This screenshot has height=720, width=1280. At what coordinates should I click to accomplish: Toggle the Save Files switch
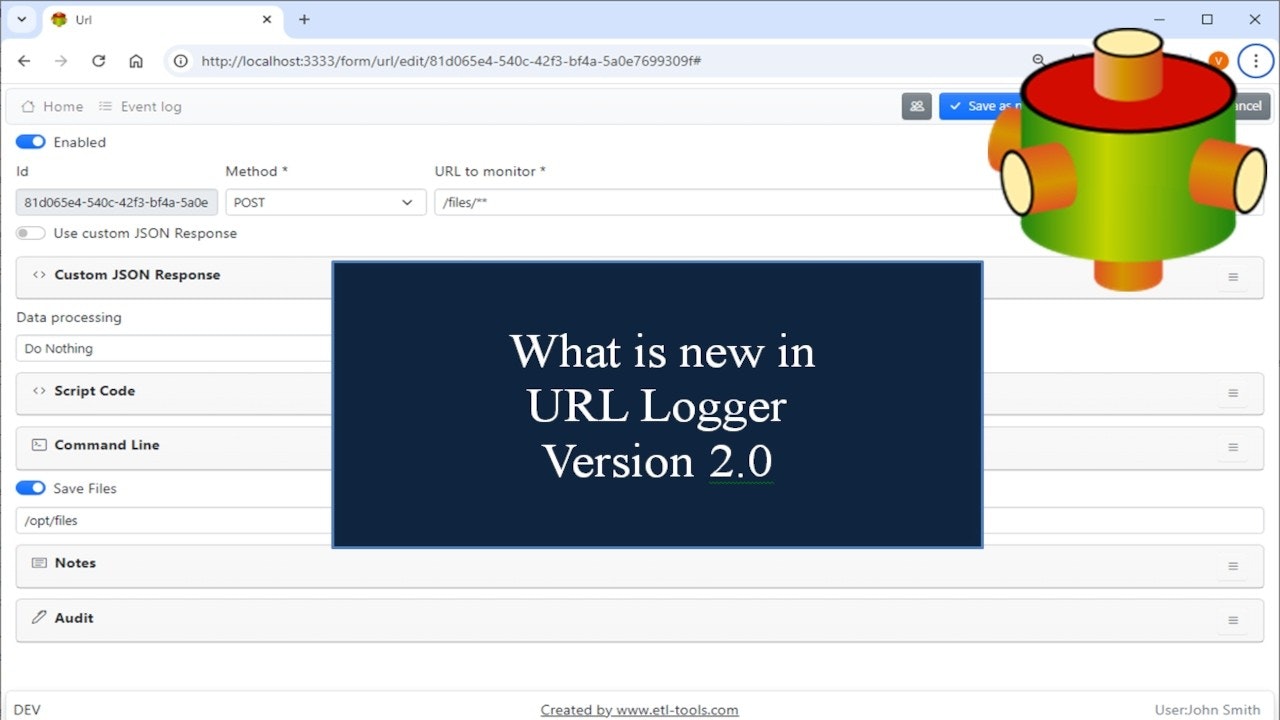click(x=31, y=488)
